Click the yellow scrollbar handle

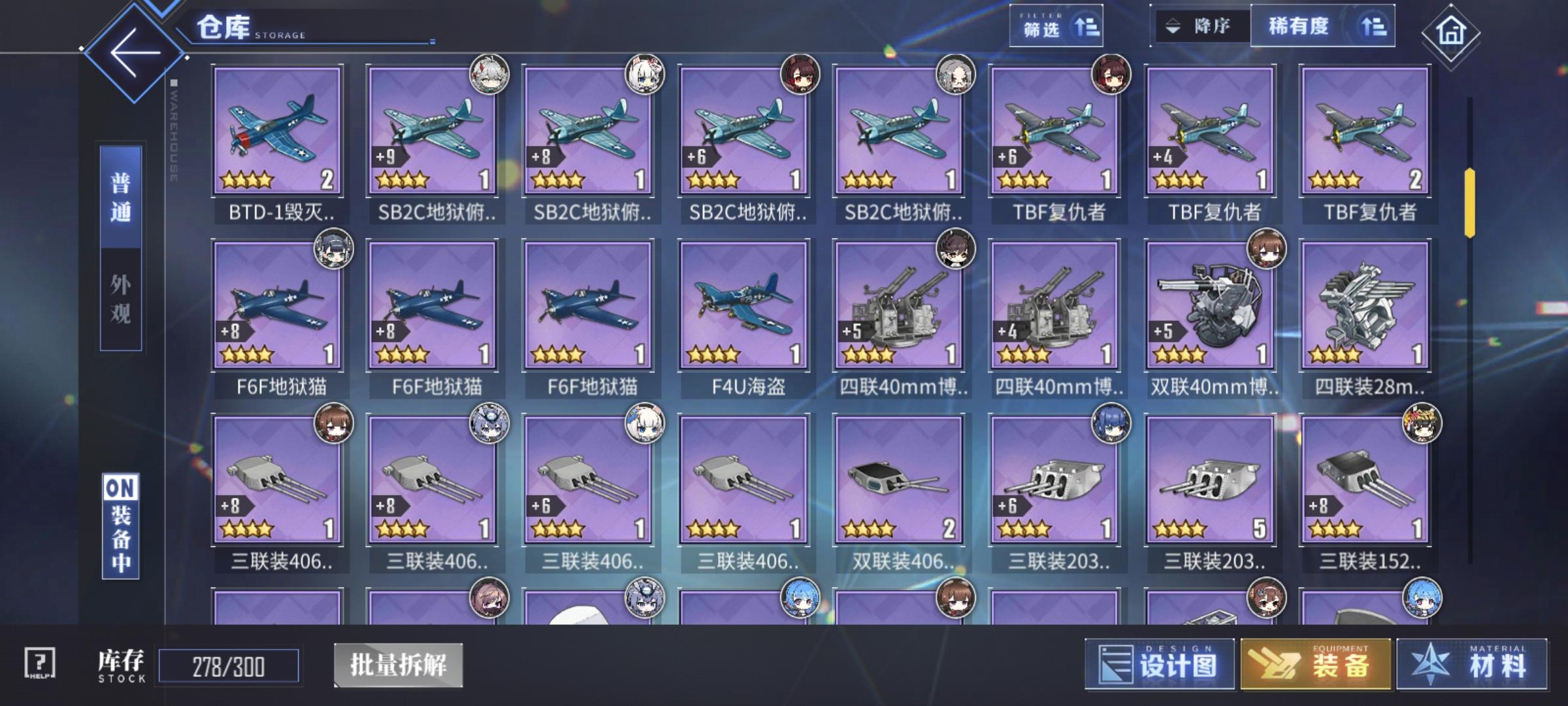(x=1469, y=203)
